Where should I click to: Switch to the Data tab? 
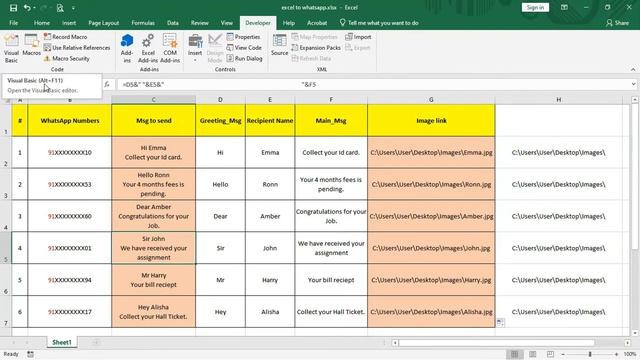click(173, 23)
